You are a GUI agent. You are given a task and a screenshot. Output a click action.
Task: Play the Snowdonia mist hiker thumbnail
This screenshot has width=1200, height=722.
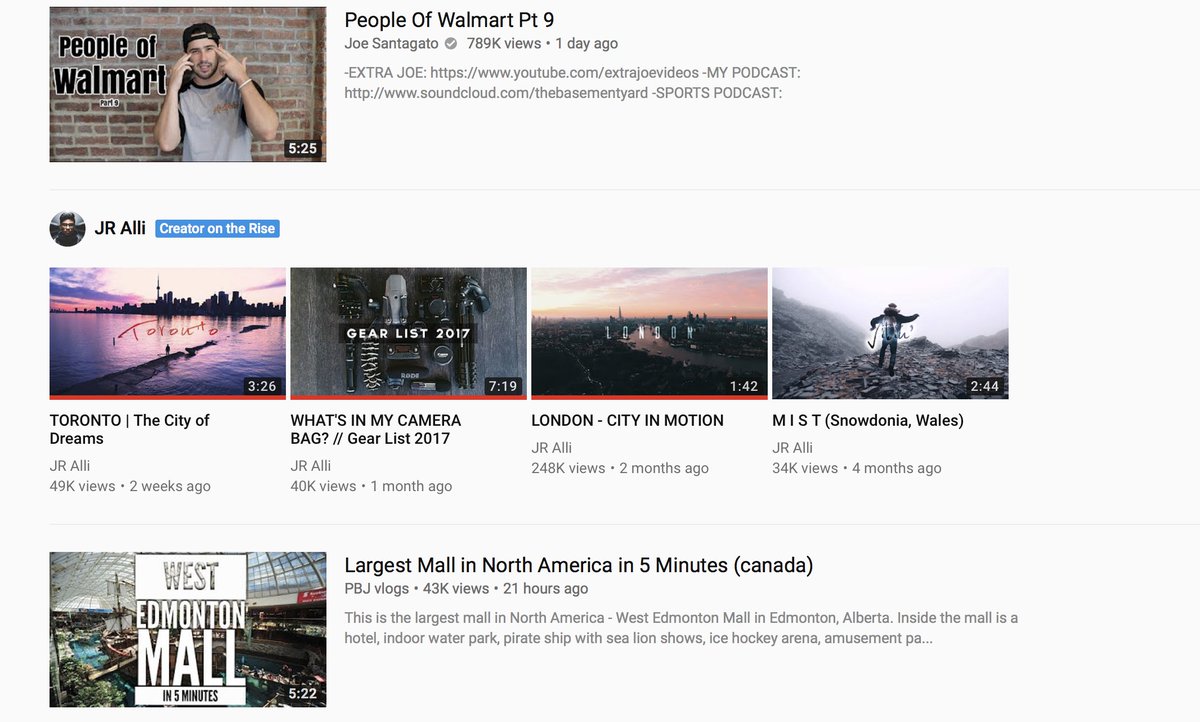[891, 333]
